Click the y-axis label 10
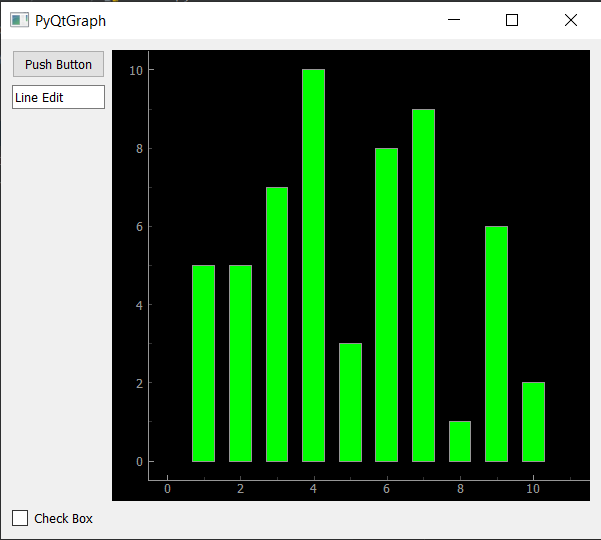601x540 pixels. click(136, 71)
